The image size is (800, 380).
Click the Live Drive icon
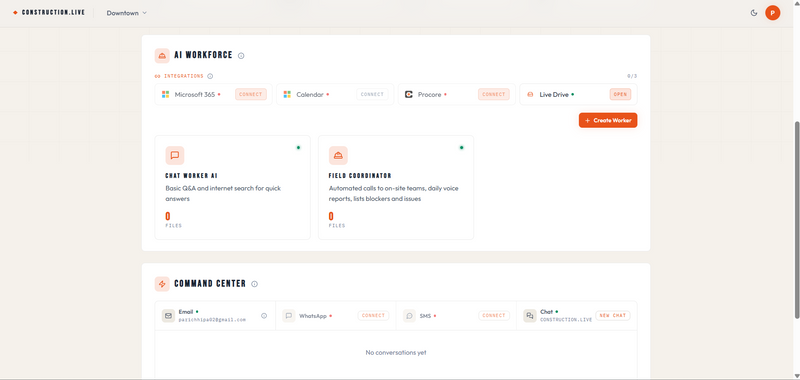530,94
